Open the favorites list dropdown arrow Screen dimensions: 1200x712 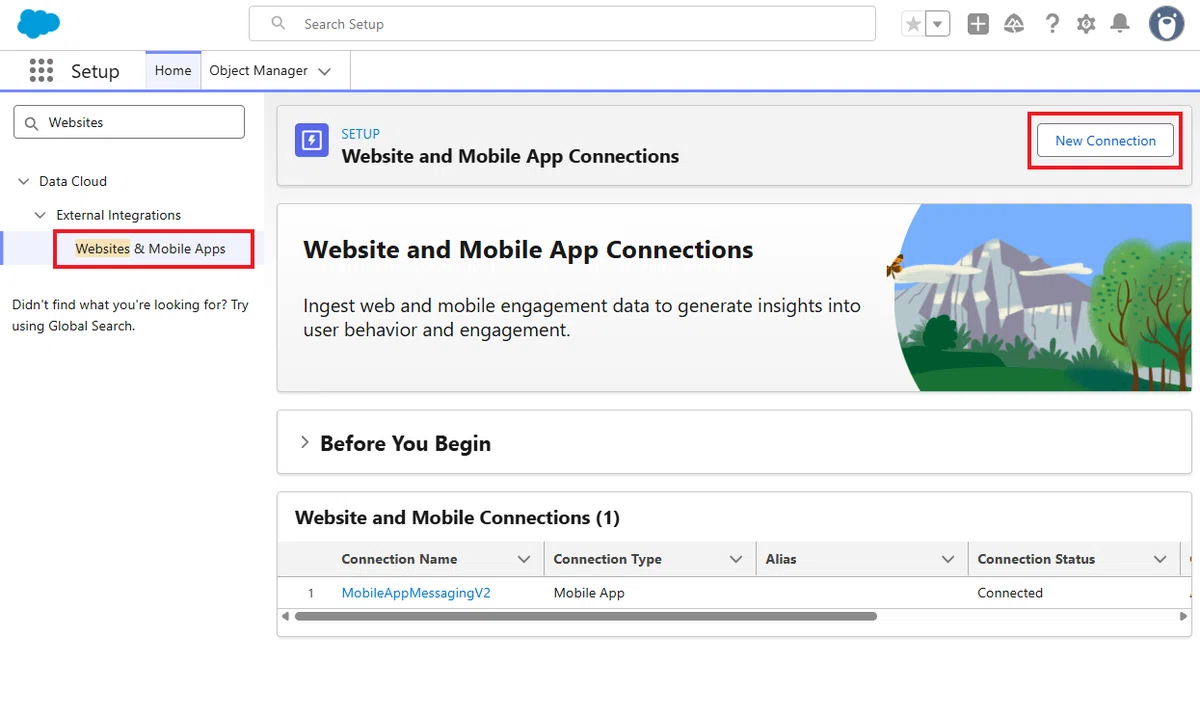coord(938,24)
